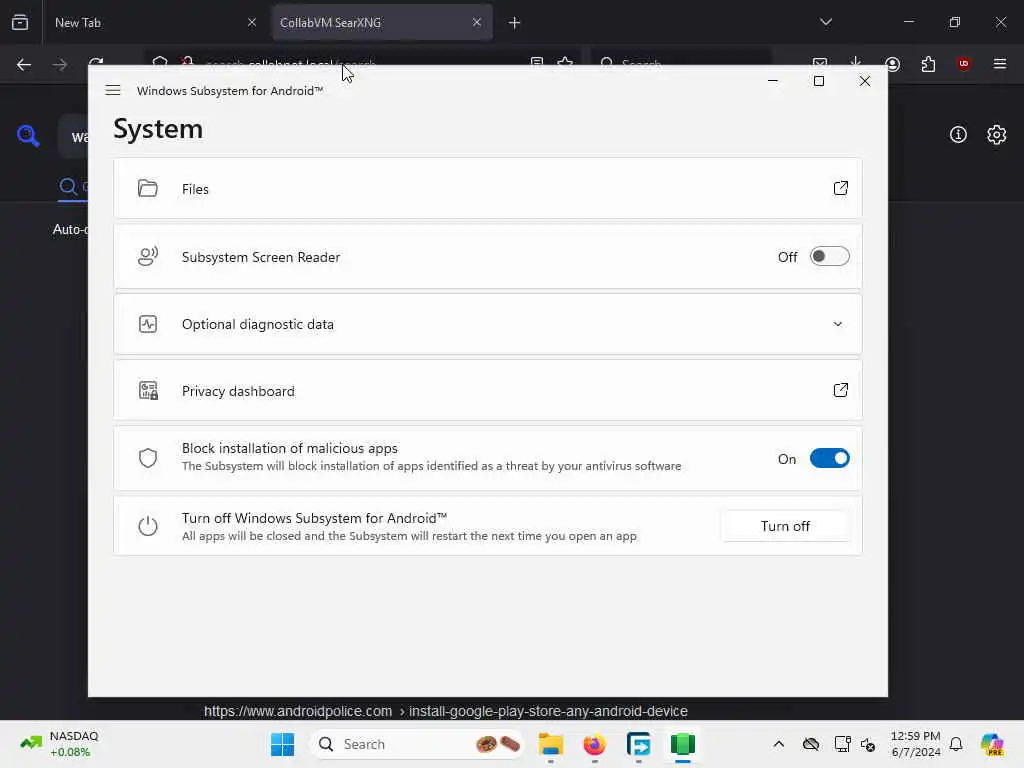The image size is (1024, 768).
Task: Click the OneDrive cloud tray icon
Action: [810, 744]
